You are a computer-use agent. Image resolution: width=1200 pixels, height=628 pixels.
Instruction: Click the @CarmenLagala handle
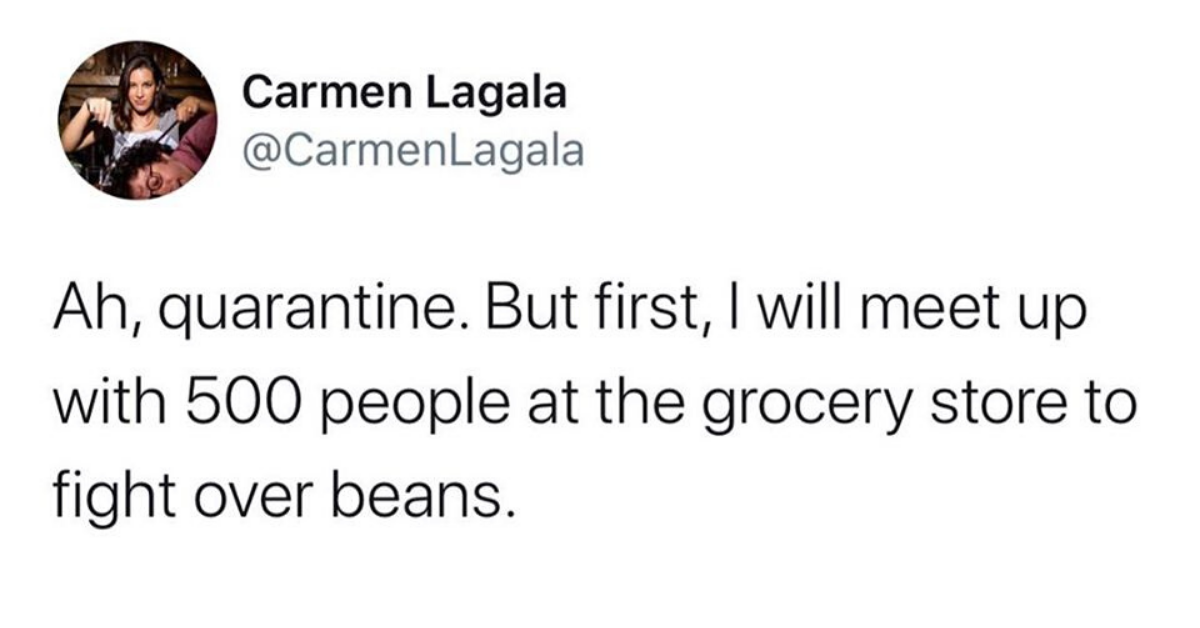pyautogui.click(x=412, y=149)
